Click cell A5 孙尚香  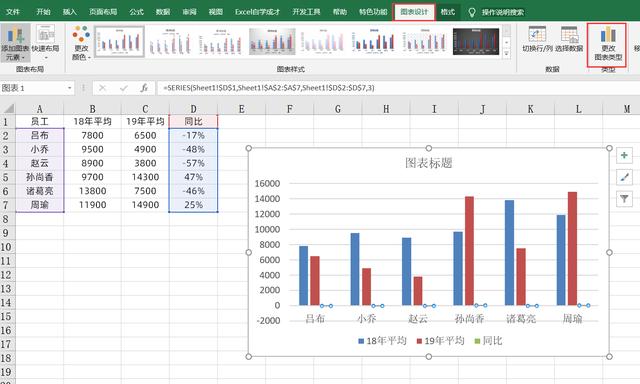pos(40,177)
